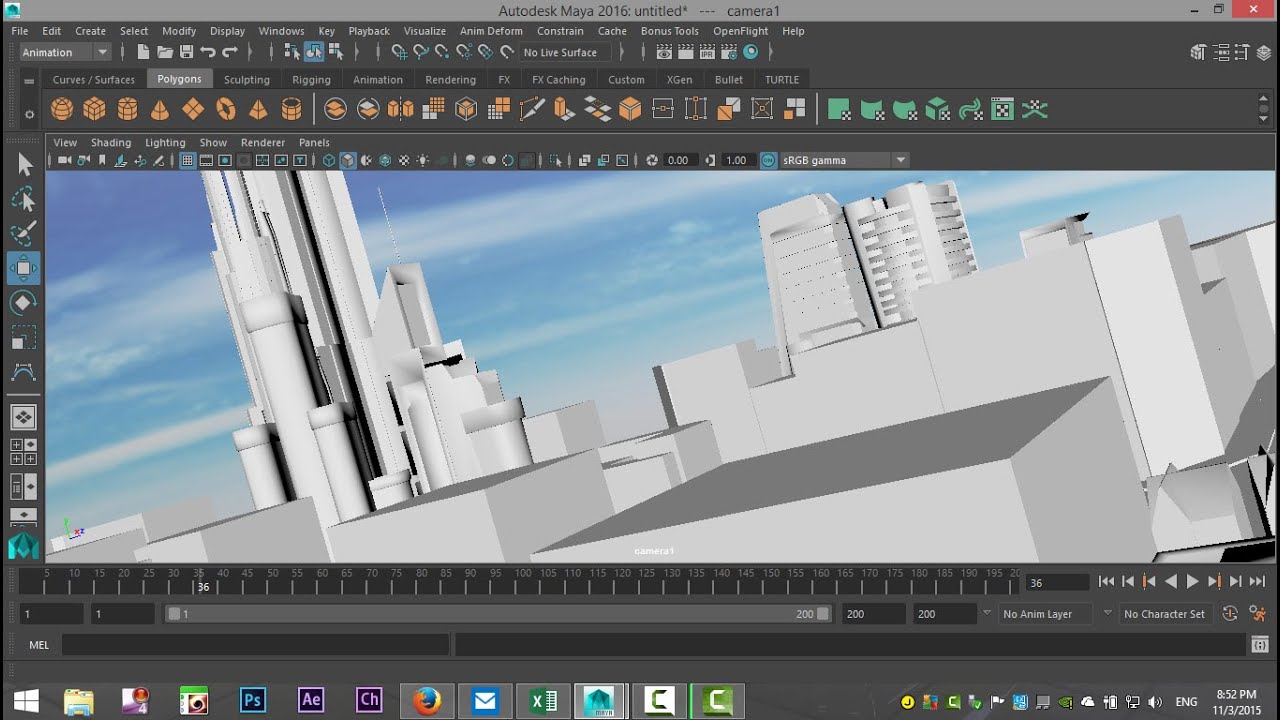The height and width of the screenshot is (720, 1280).
Task: Undo the last action via arrow icon
Action: tap(208, 52)
